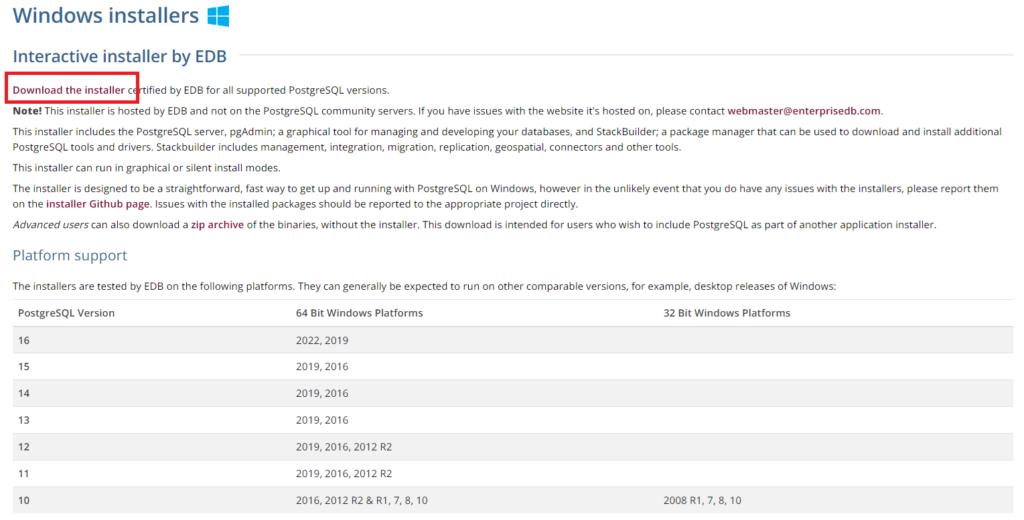The width and height of the screenshot is (1024, 520).
Task: Select version 12 table cell
Action: pyautogui.click(x=24, y=447)
